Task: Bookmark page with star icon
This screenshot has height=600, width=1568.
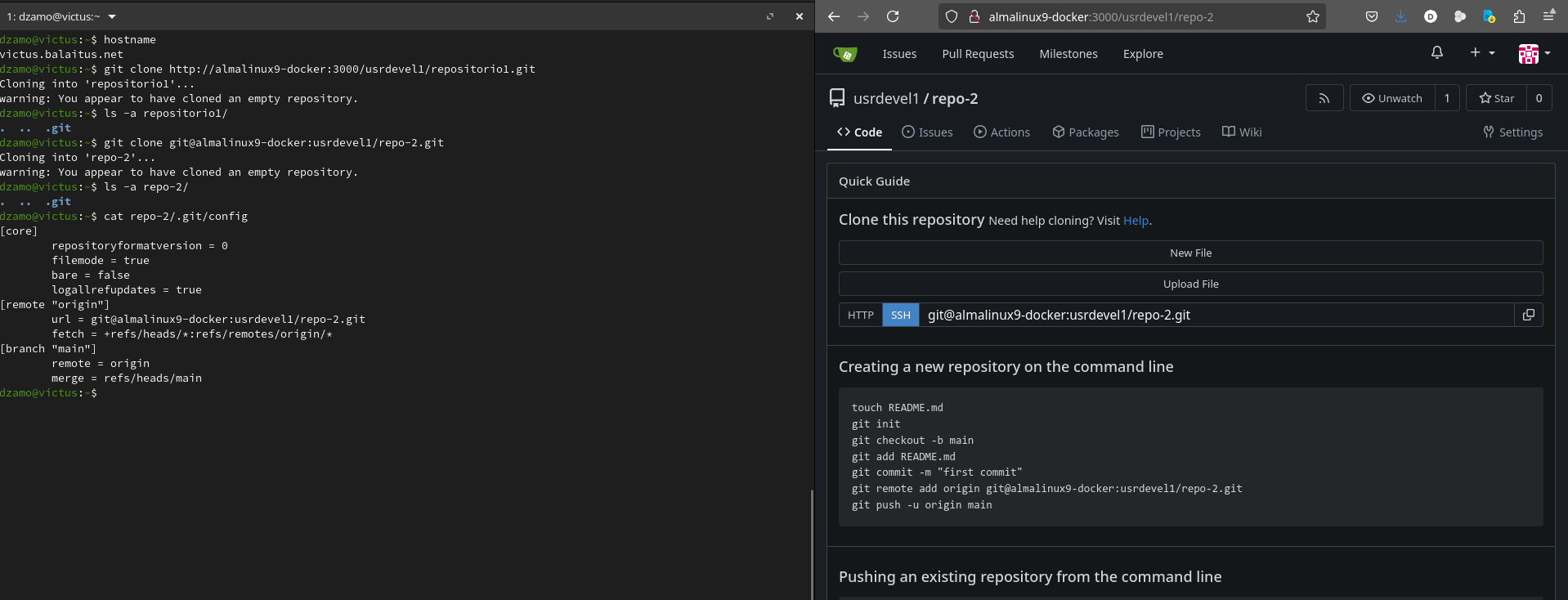Action: point(1312,16)
